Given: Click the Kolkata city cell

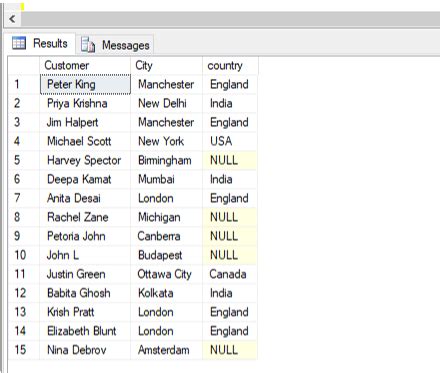Looking at the screenshot, I should (x=166, y=293).
